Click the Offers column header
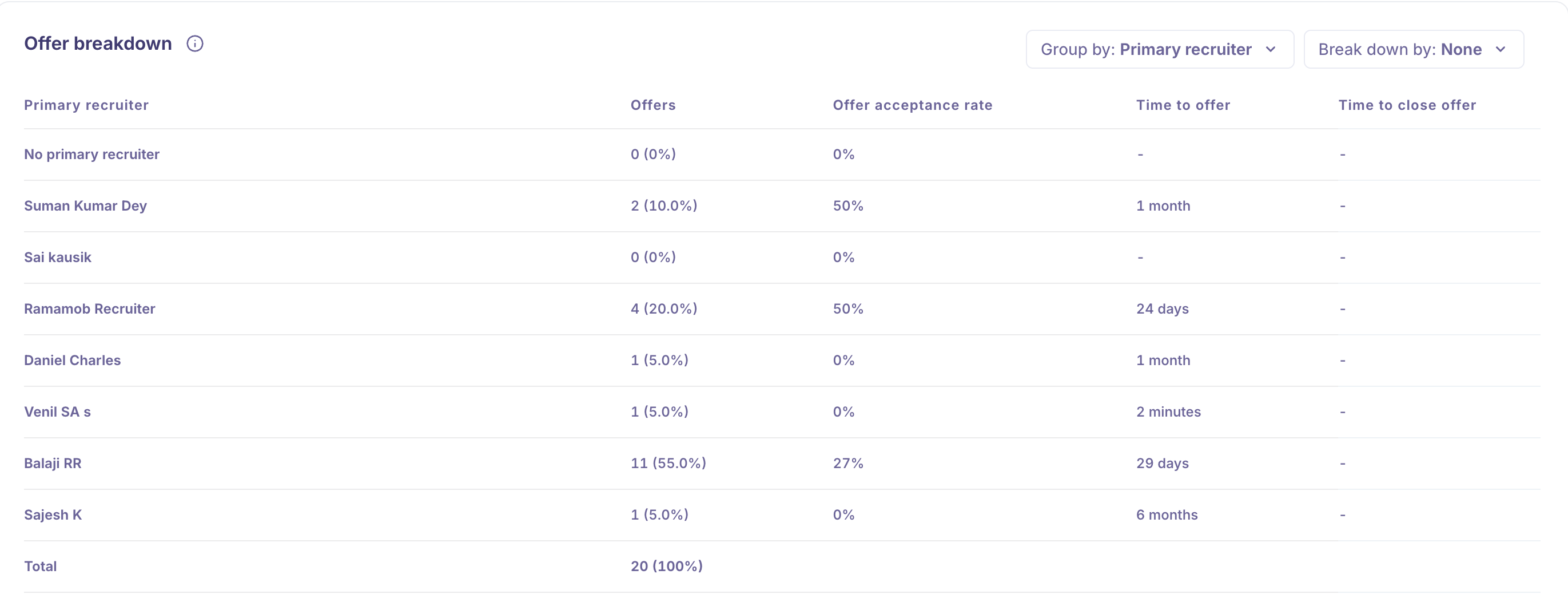 (652, 105)
